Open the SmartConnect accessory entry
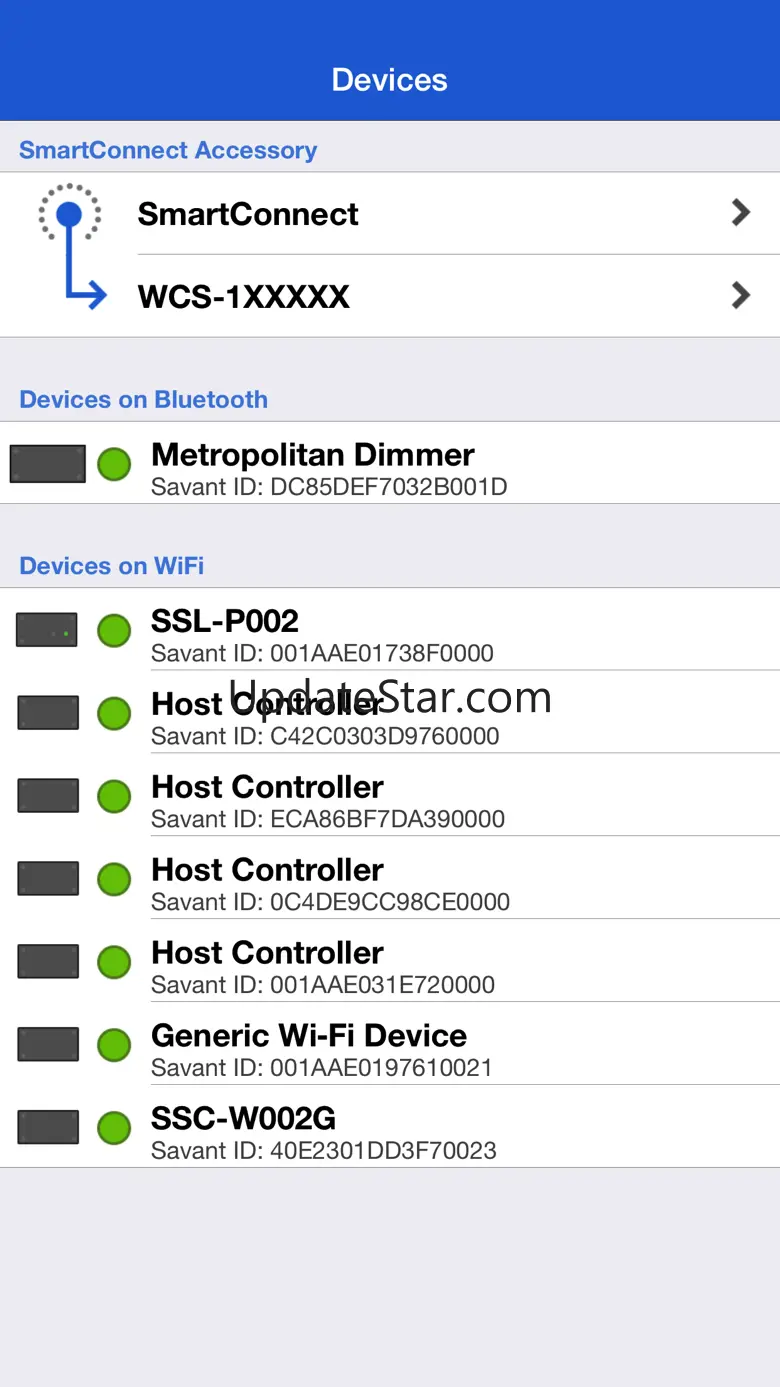This screenshot has height=1387, width=780. point(248,214)
